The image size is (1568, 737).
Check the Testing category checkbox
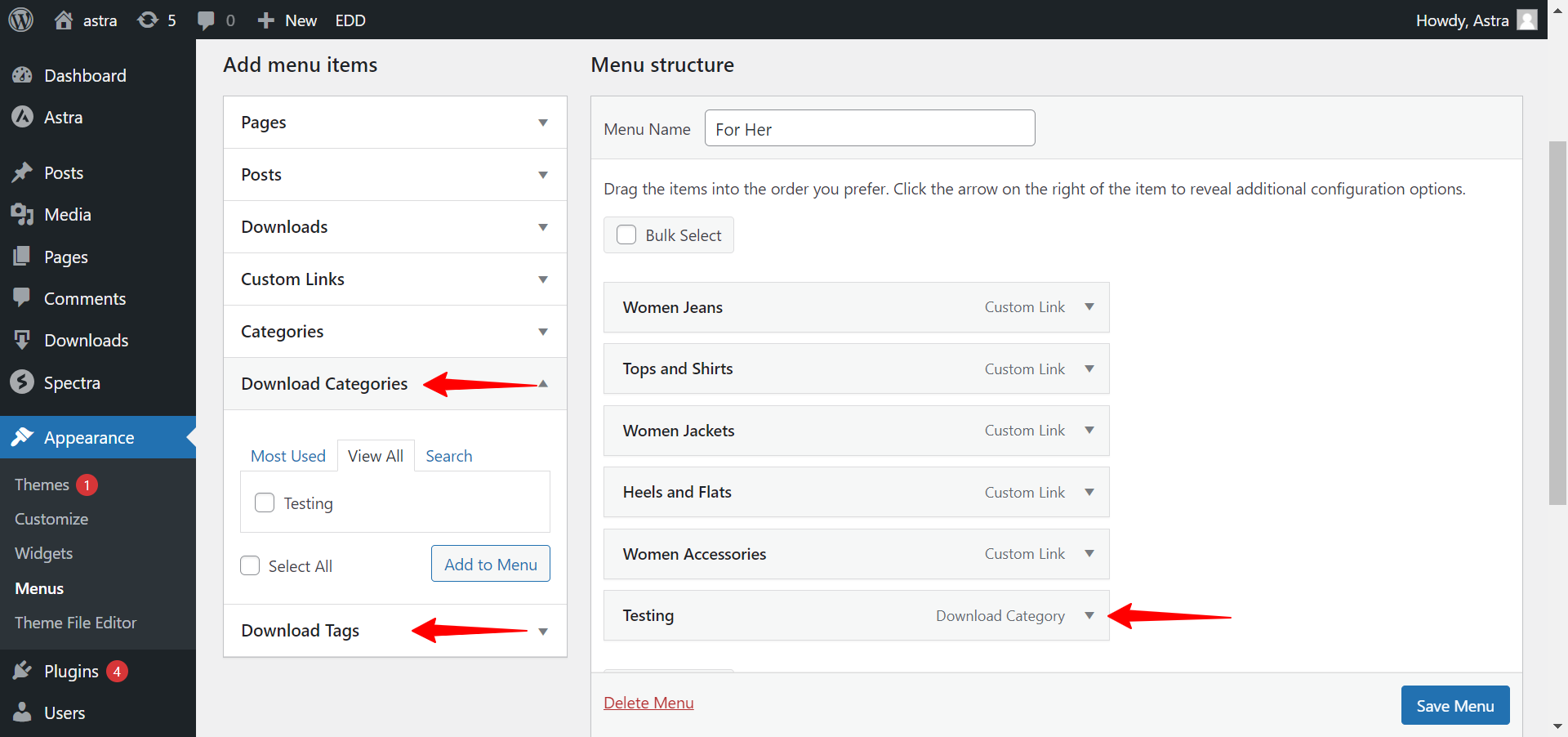point(264,502)
